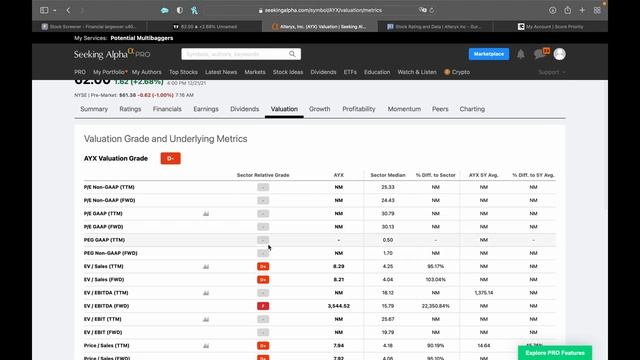Select the Profitability tab
The height and width of the screenshot is (360, 640).
point(359,109)
